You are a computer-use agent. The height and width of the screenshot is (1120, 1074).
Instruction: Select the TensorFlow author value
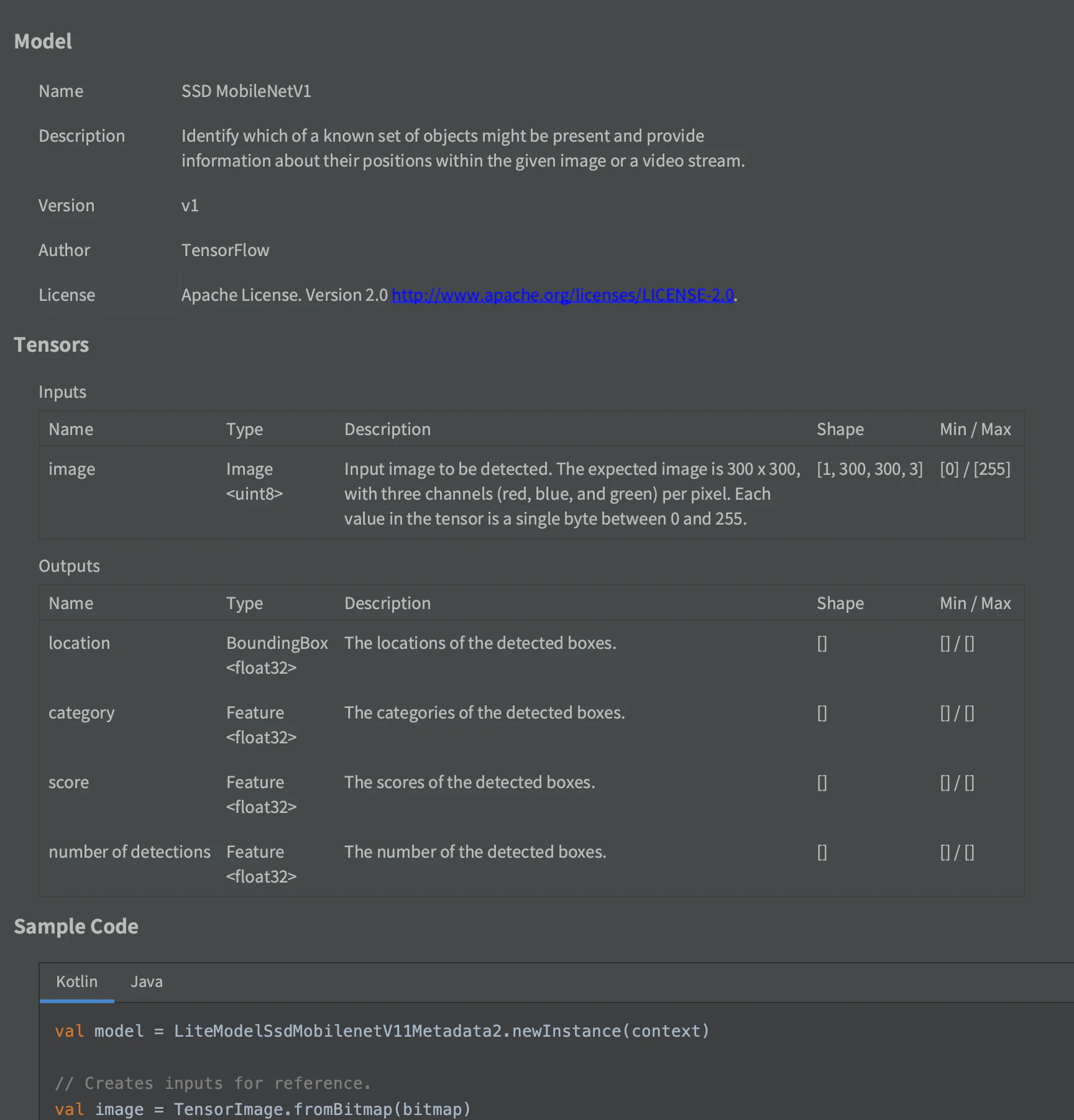click(x=225, y=250)
